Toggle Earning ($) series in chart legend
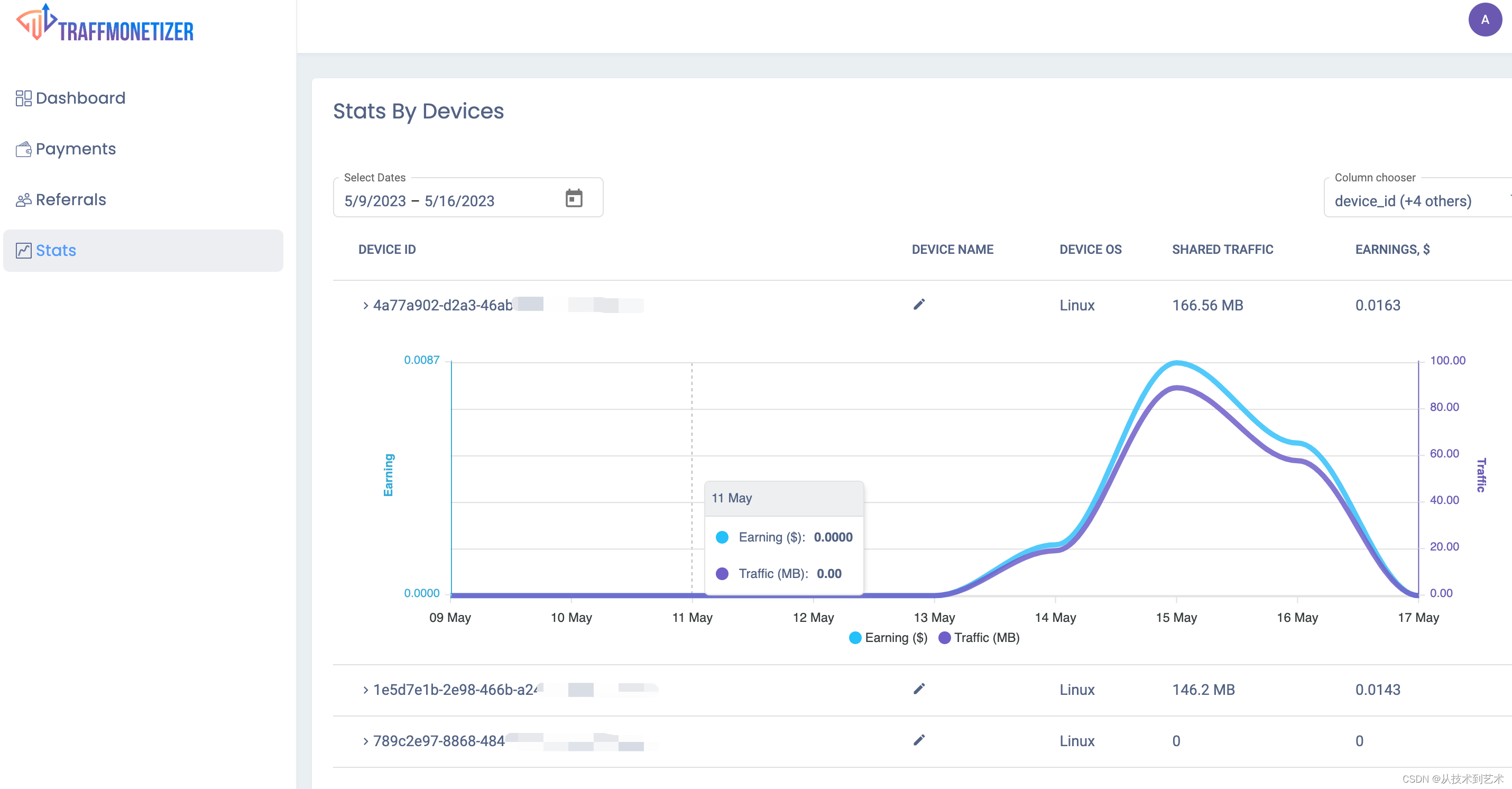The width and height of the screenshot is (1512, 789). point(888,638)
